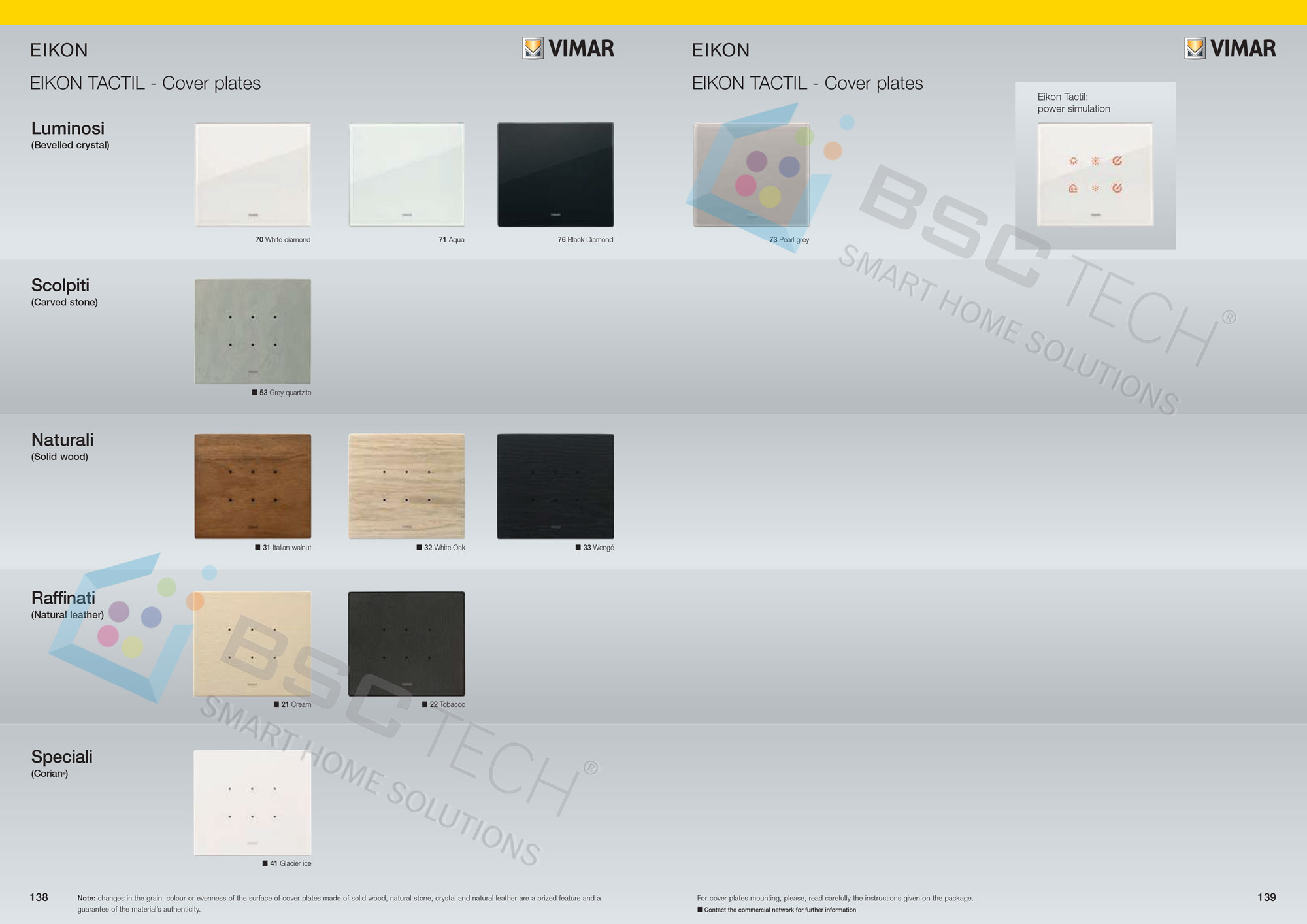Image resolution: width=1307 pixels, height=924 pixels.
Task: Tap bottom-middle dim light icon on simulation plate
Action: pos(1095,188)
